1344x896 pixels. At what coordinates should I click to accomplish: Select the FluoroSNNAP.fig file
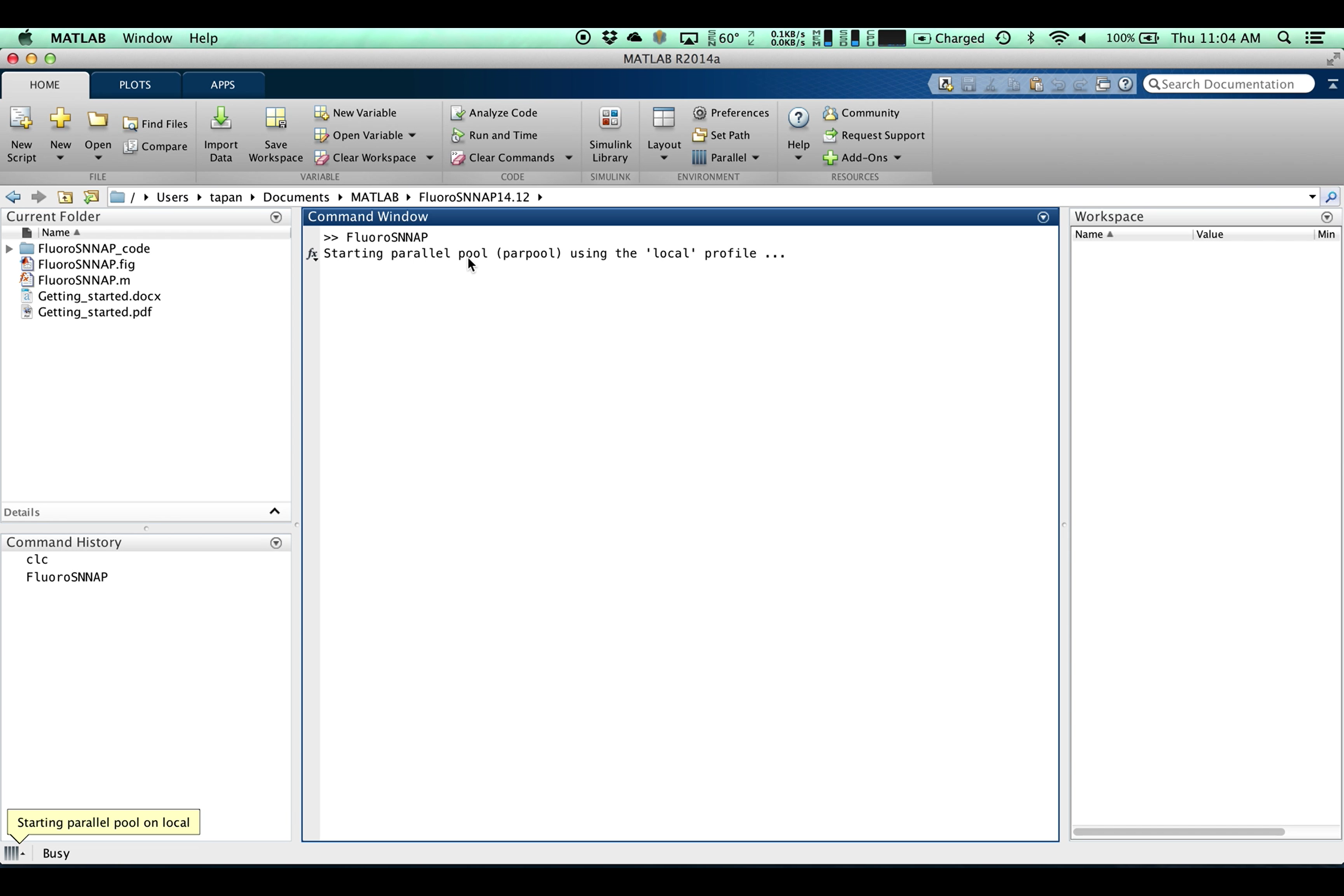(86, 264)
